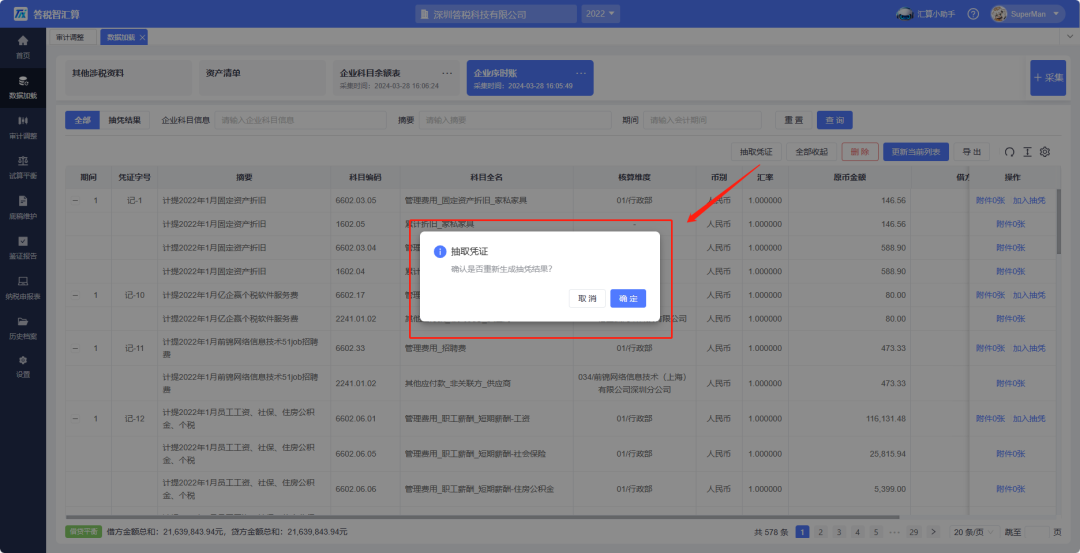Collapse voucher 记-11 row group
1080x553 pixels.
click(x=76, y=348)
